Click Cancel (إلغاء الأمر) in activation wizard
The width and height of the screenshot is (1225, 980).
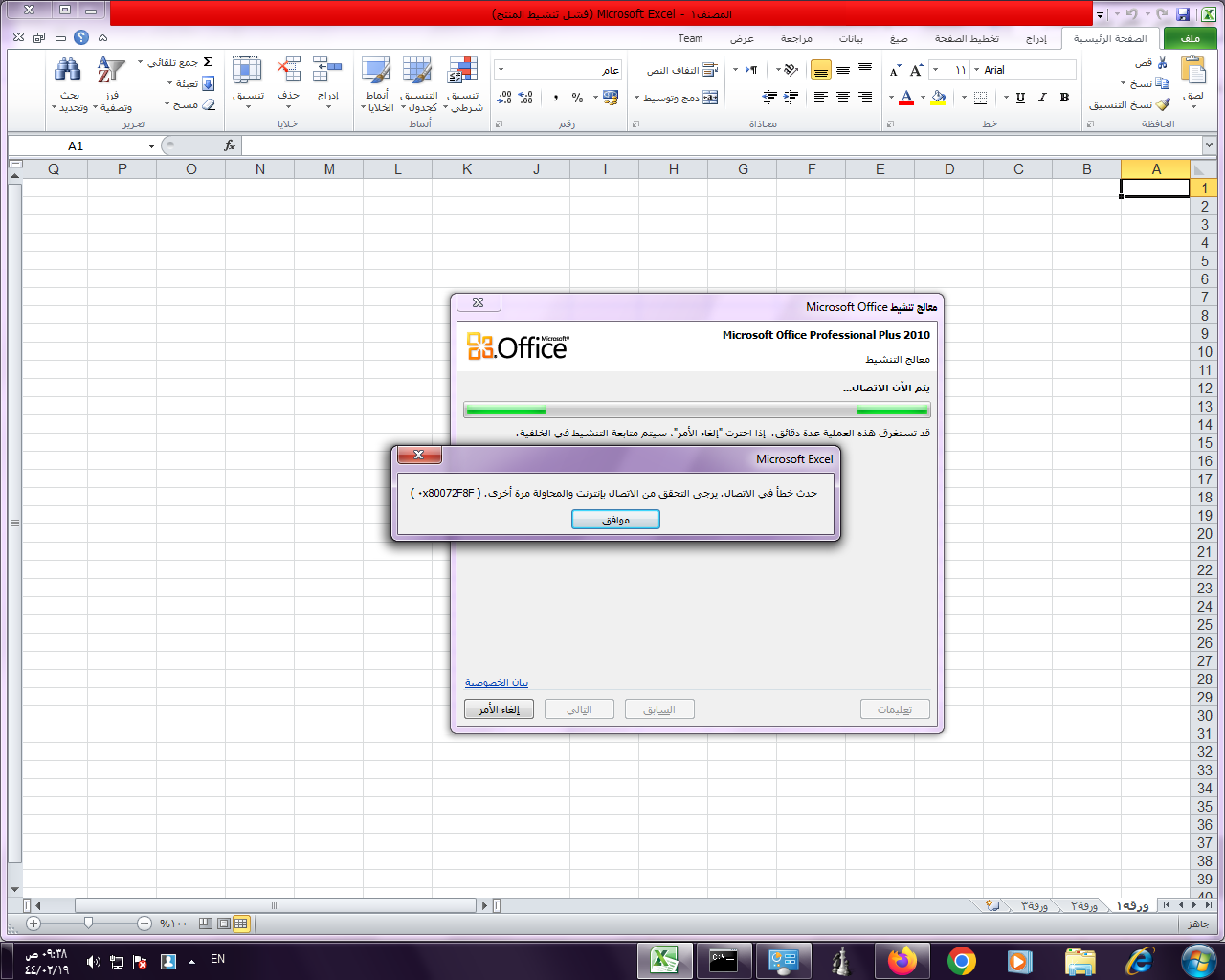click(x=499, y=709)
